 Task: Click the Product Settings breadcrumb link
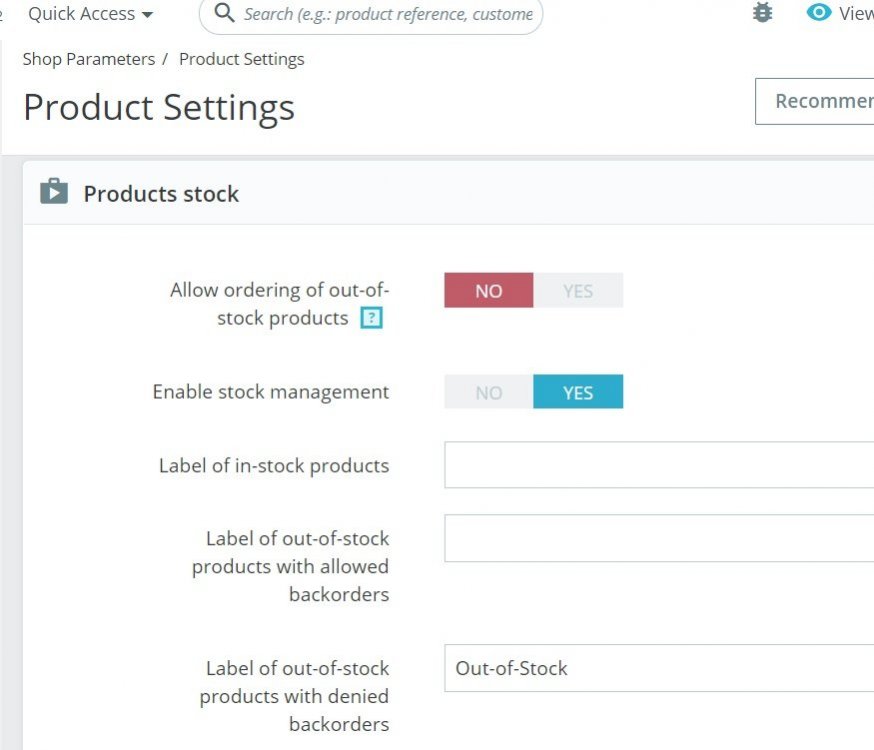(x=241, y=59)
